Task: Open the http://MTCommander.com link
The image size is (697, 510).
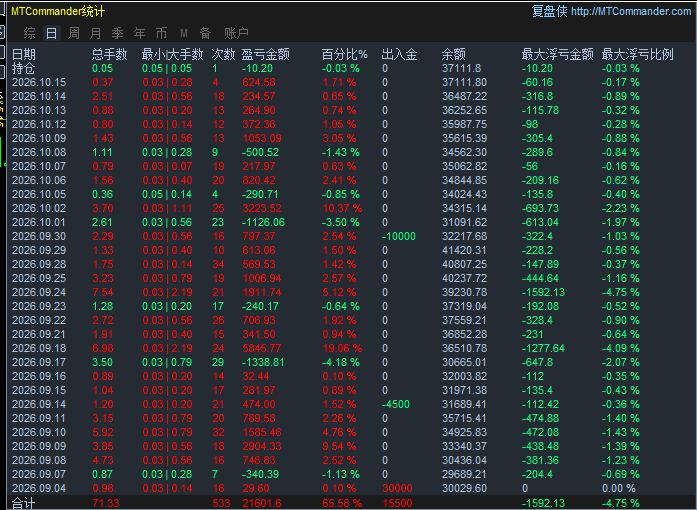Action: (x=631, y=12)
